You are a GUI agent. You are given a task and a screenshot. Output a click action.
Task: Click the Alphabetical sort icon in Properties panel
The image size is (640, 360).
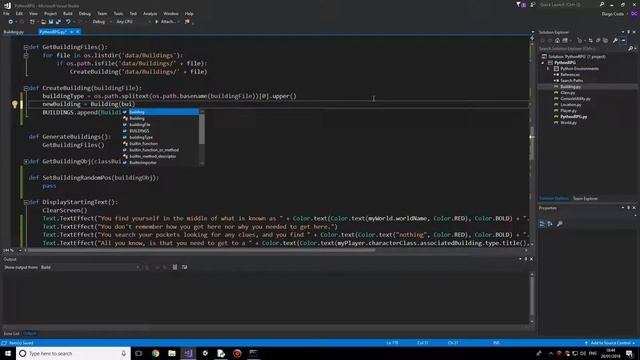[550, 224]
